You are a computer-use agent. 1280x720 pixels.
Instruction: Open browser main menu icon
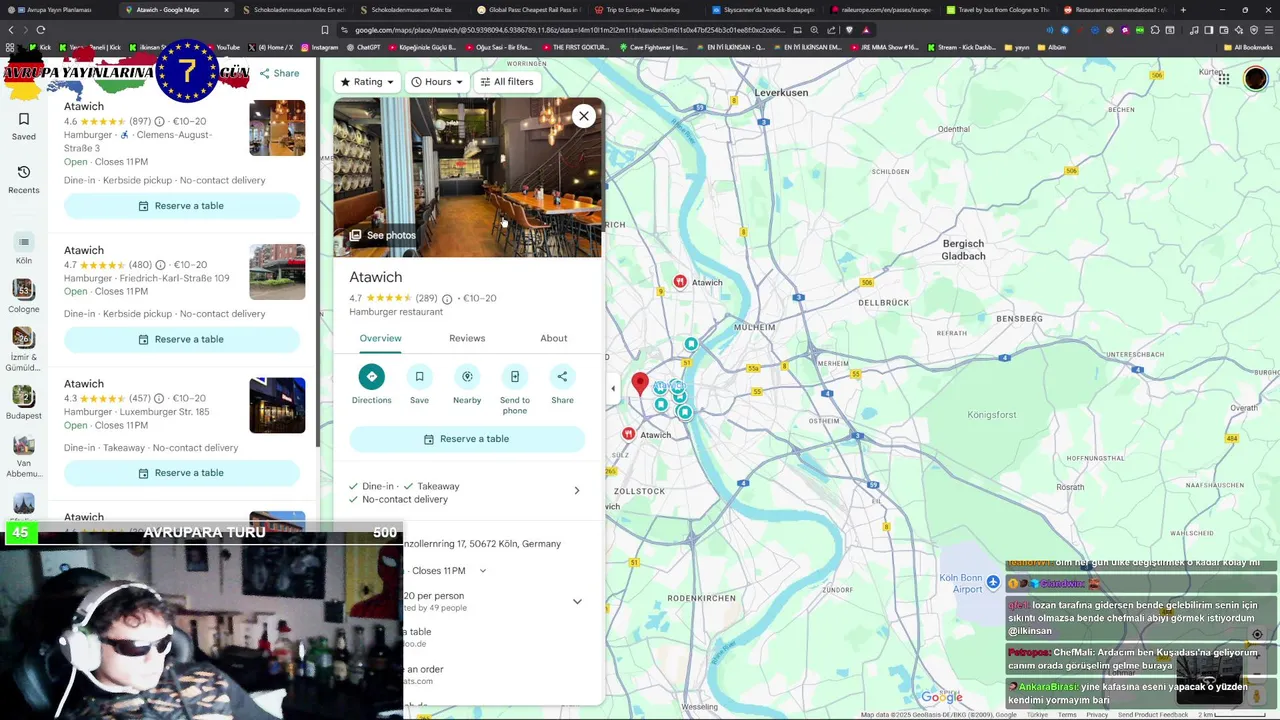click(1269, 30)
